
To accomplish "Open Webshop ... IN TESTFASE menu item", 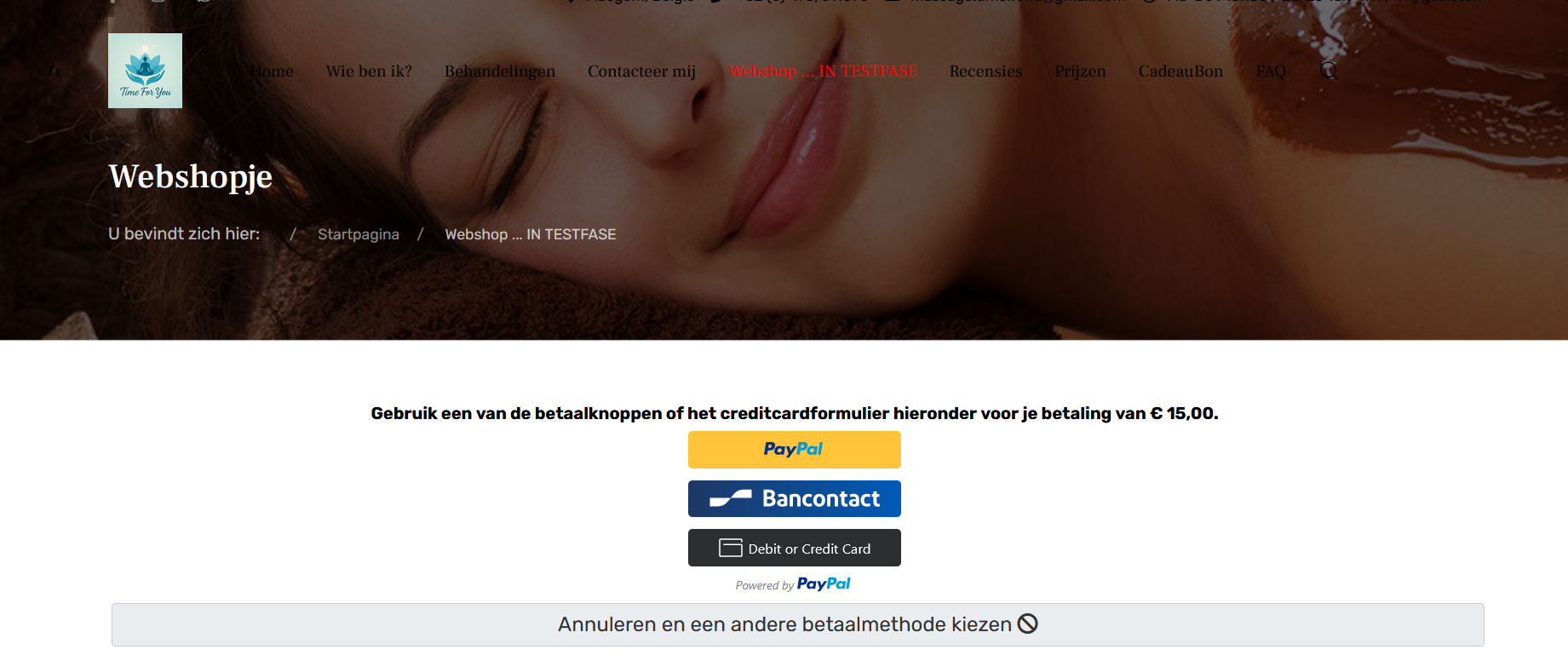I will pos(823,71).
